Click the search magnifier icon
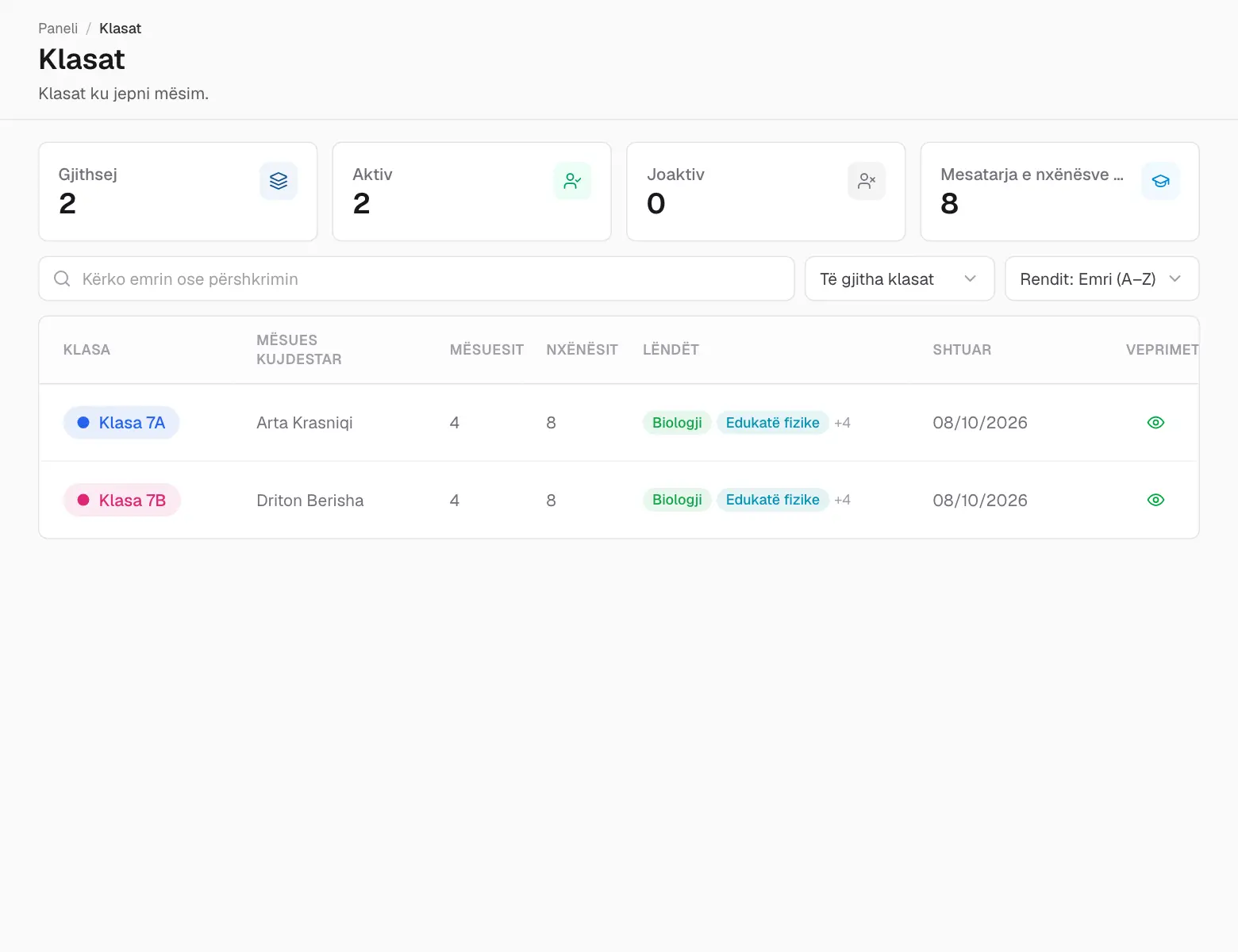1238x952 pixels. click(x=62, y=278)
